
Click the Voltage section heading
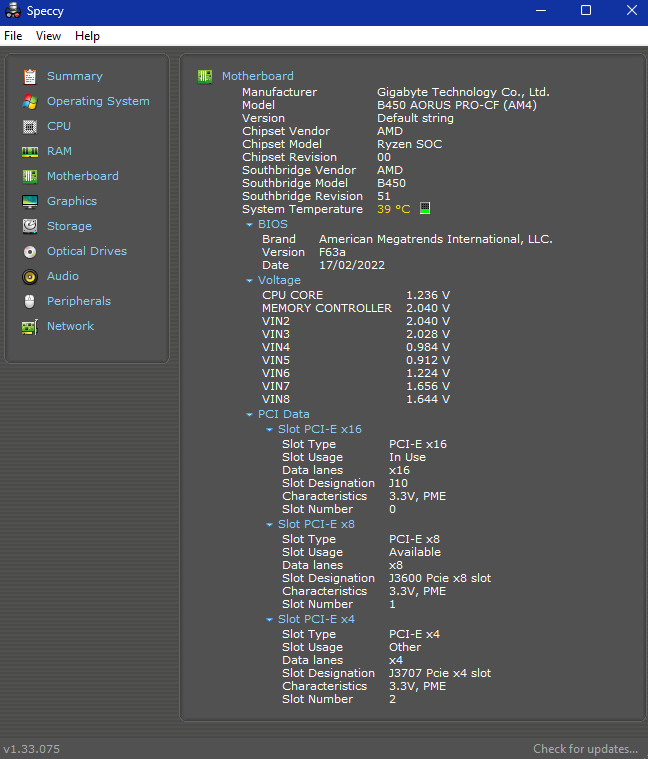pyautogui.click(x=279, y=280)
